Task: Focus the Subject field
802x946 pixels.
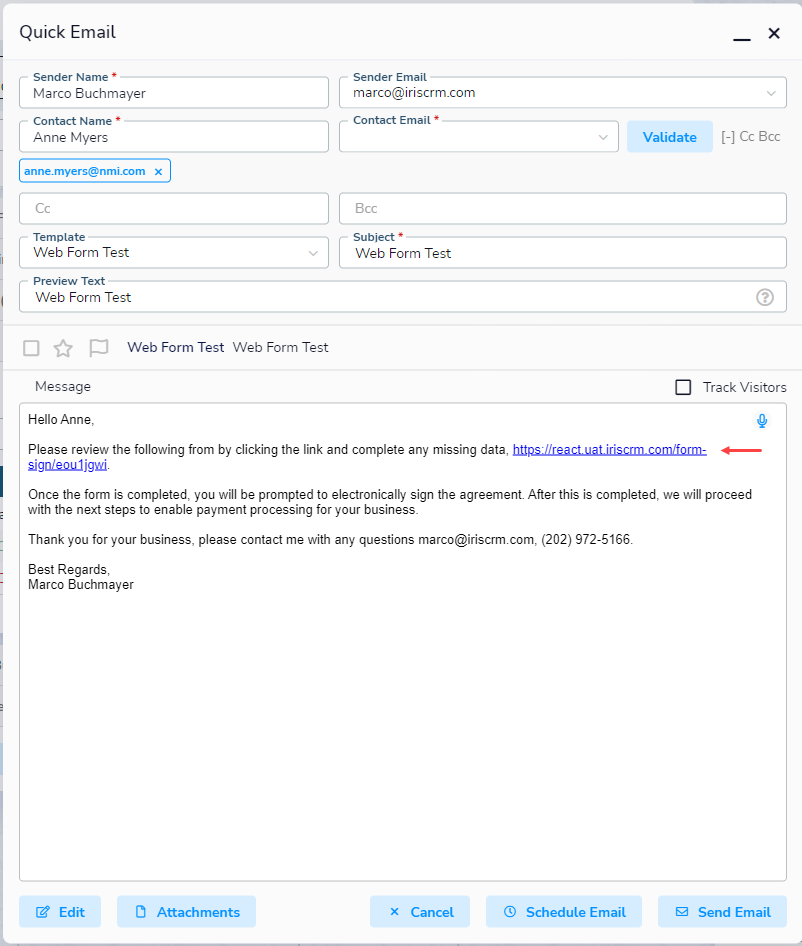Action: point(563,253)
